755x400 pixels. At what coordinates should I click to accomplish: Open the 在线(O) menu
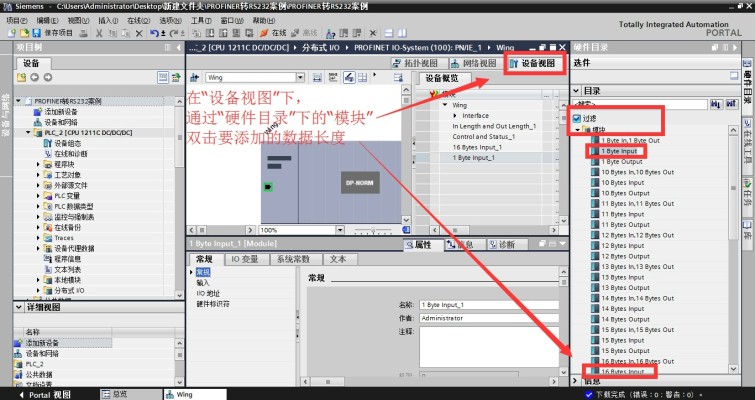[x=139, y=20]
